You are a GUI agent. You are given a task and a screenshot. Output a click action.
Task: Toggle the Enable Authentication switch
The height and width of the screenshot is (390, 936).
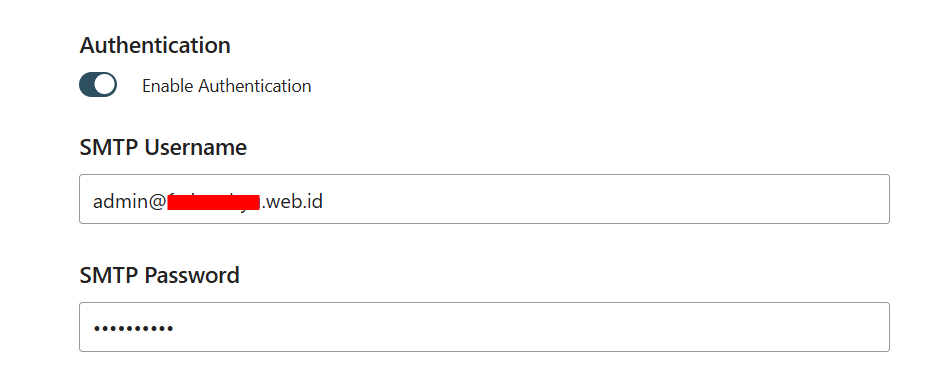click(98, 85)
